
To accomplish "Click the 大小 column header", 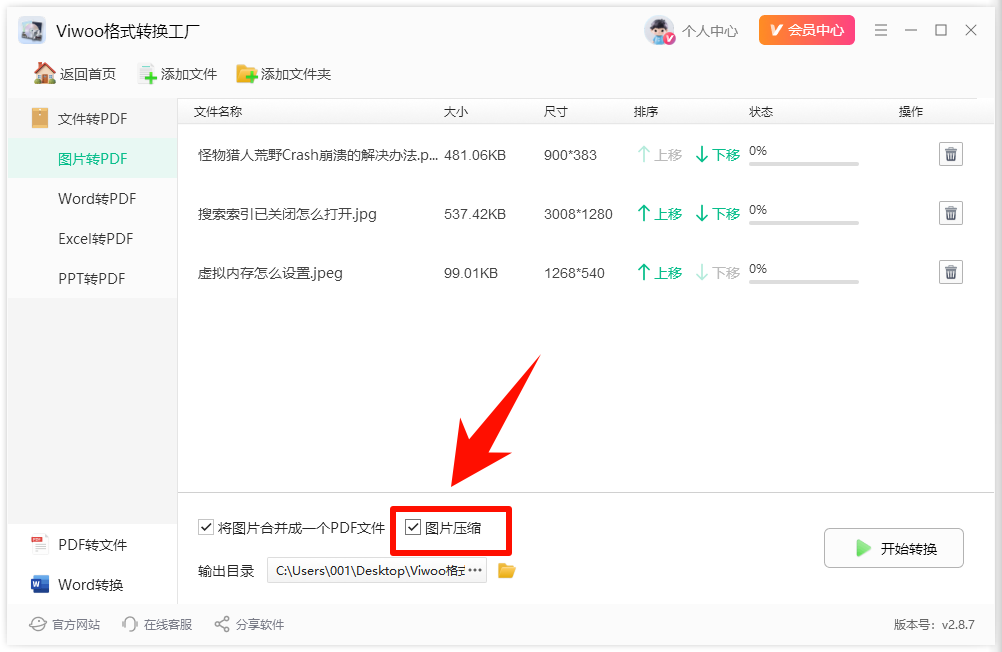I will [456, 112].
